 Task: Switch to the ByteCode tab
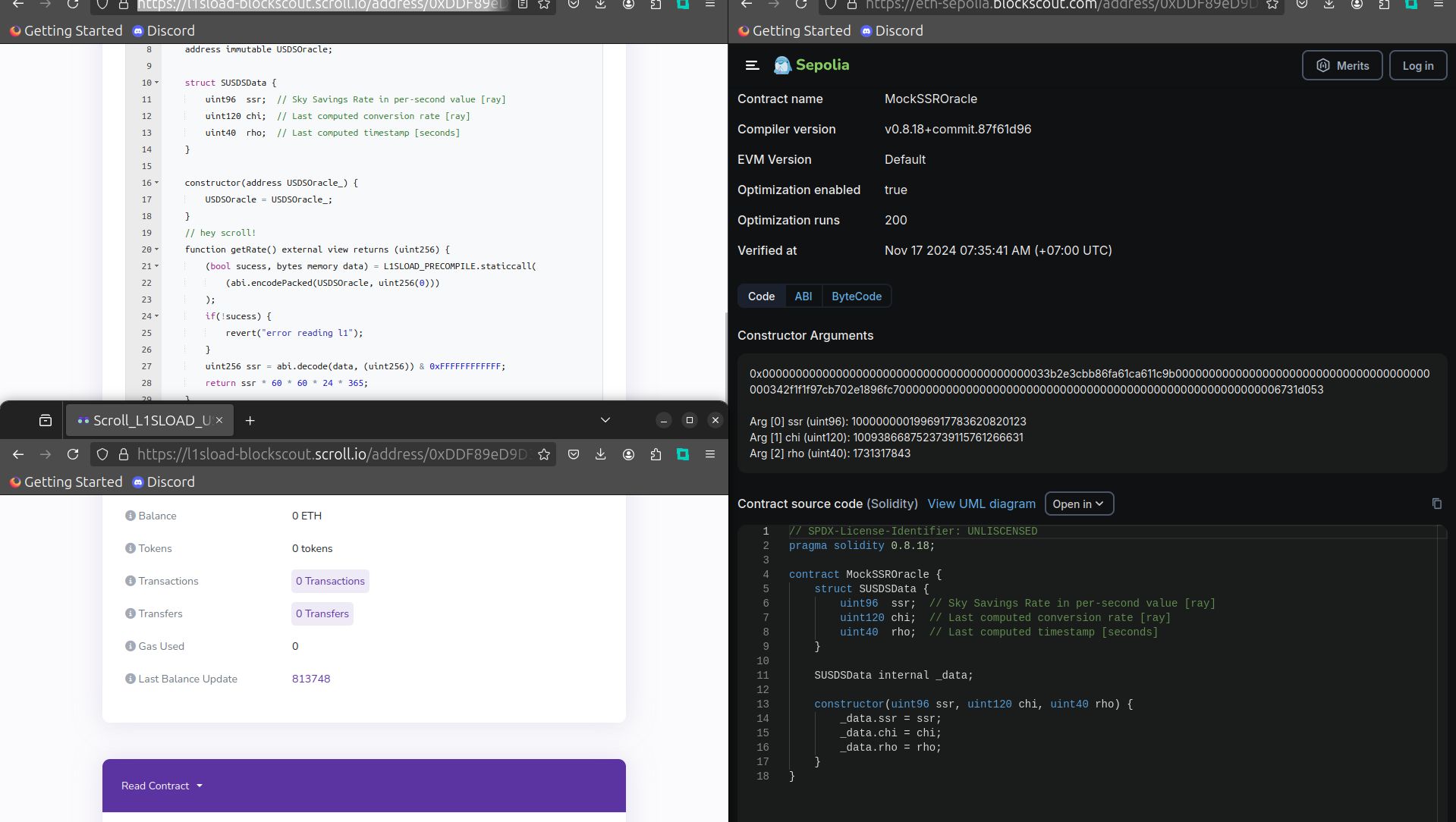(856, 296)
